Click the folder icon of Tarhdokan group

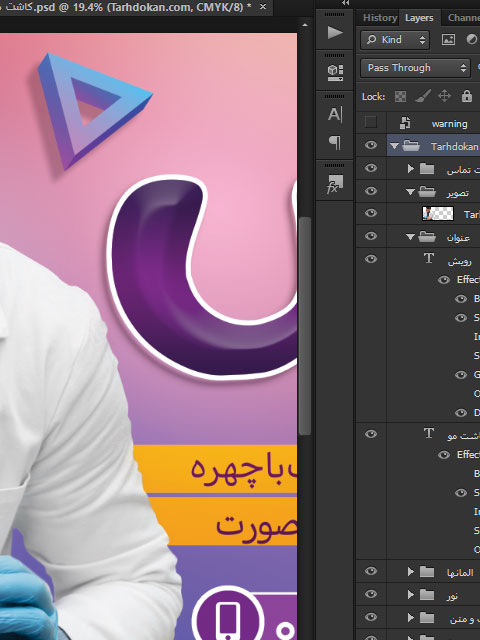pyautogui.click(x=411, y=146)
